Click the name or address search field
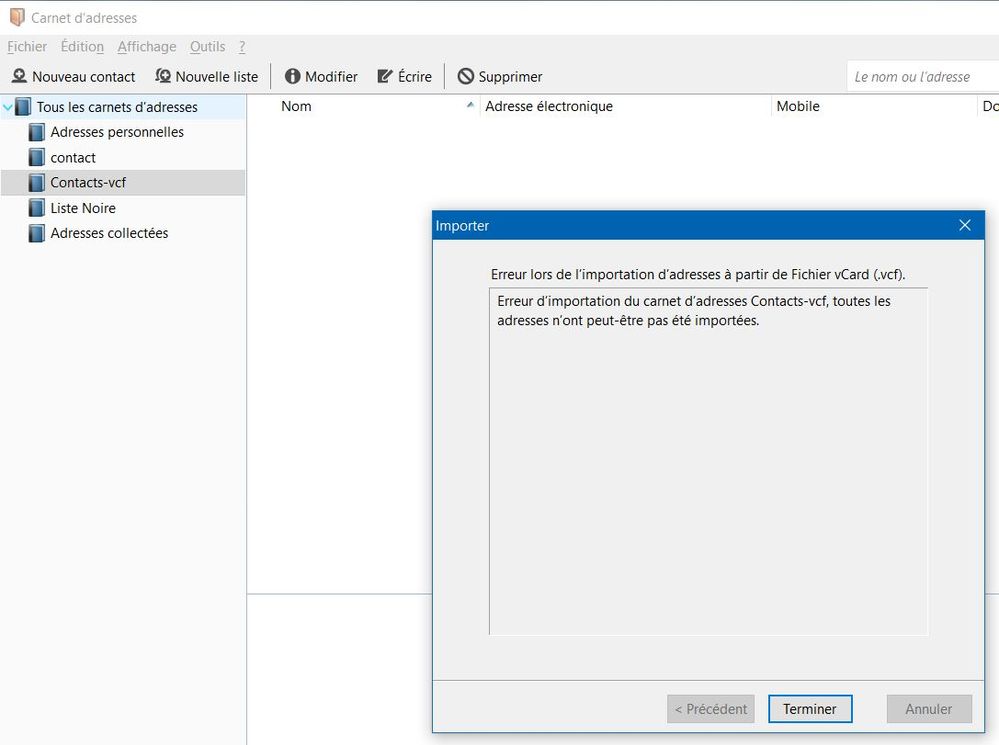The image size is (999, 745). pos(920,77)
